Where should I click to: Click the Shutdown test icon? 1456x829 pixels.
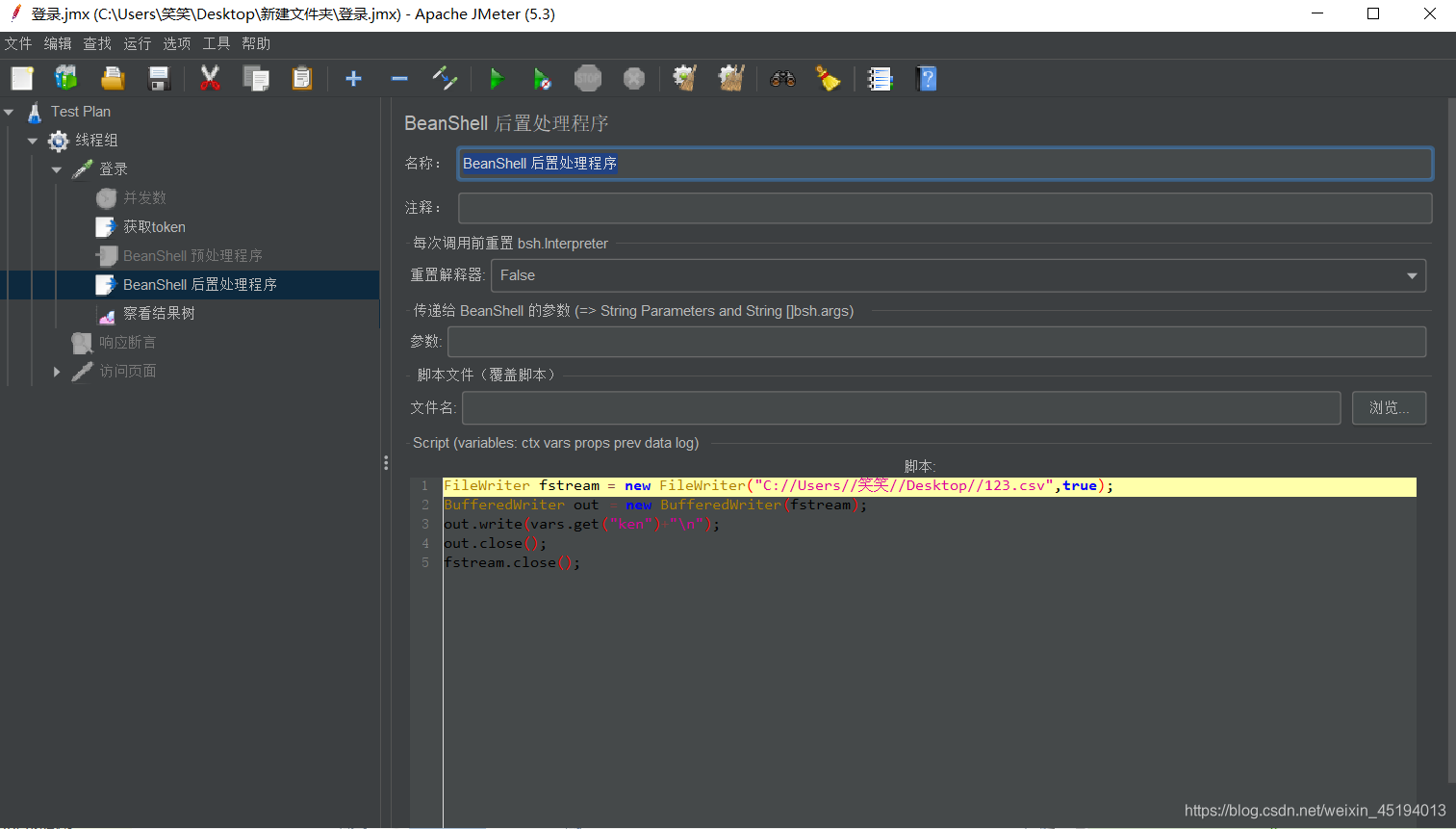[x=634, y=78]
